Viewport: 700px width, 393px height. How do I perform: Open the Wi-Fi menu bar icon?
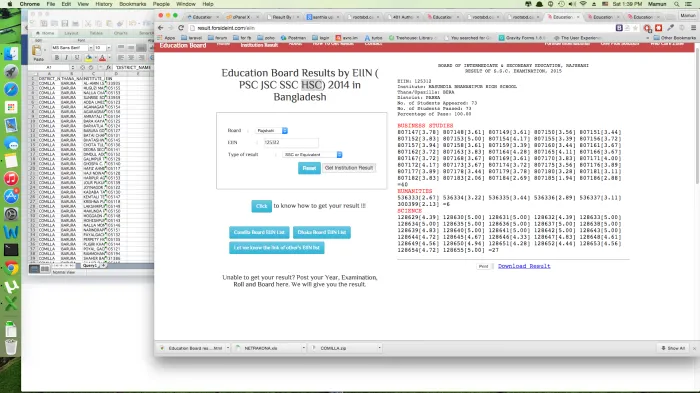tap(583, 4)
